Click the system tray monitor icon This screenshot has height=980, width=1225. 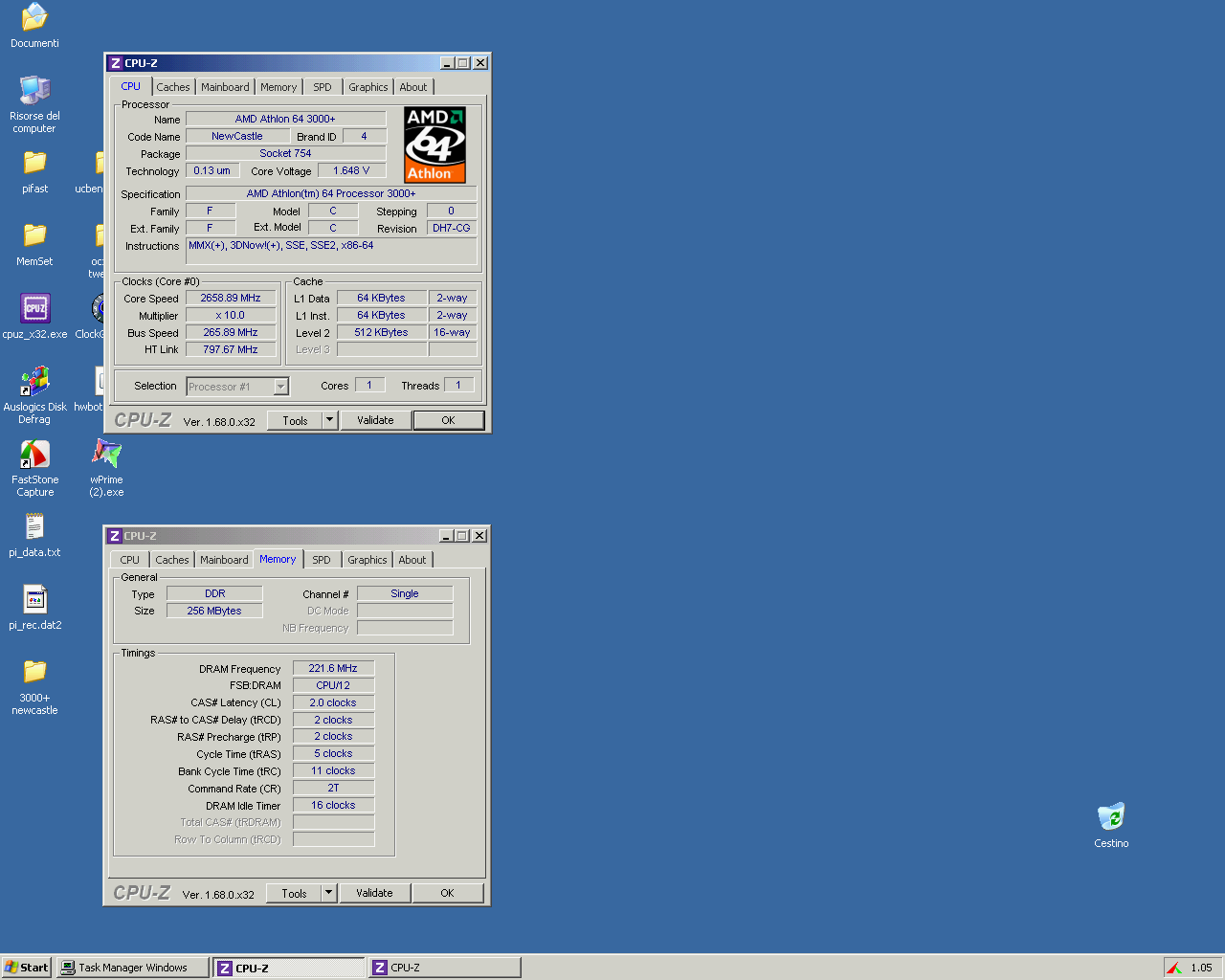point(1174,968)
